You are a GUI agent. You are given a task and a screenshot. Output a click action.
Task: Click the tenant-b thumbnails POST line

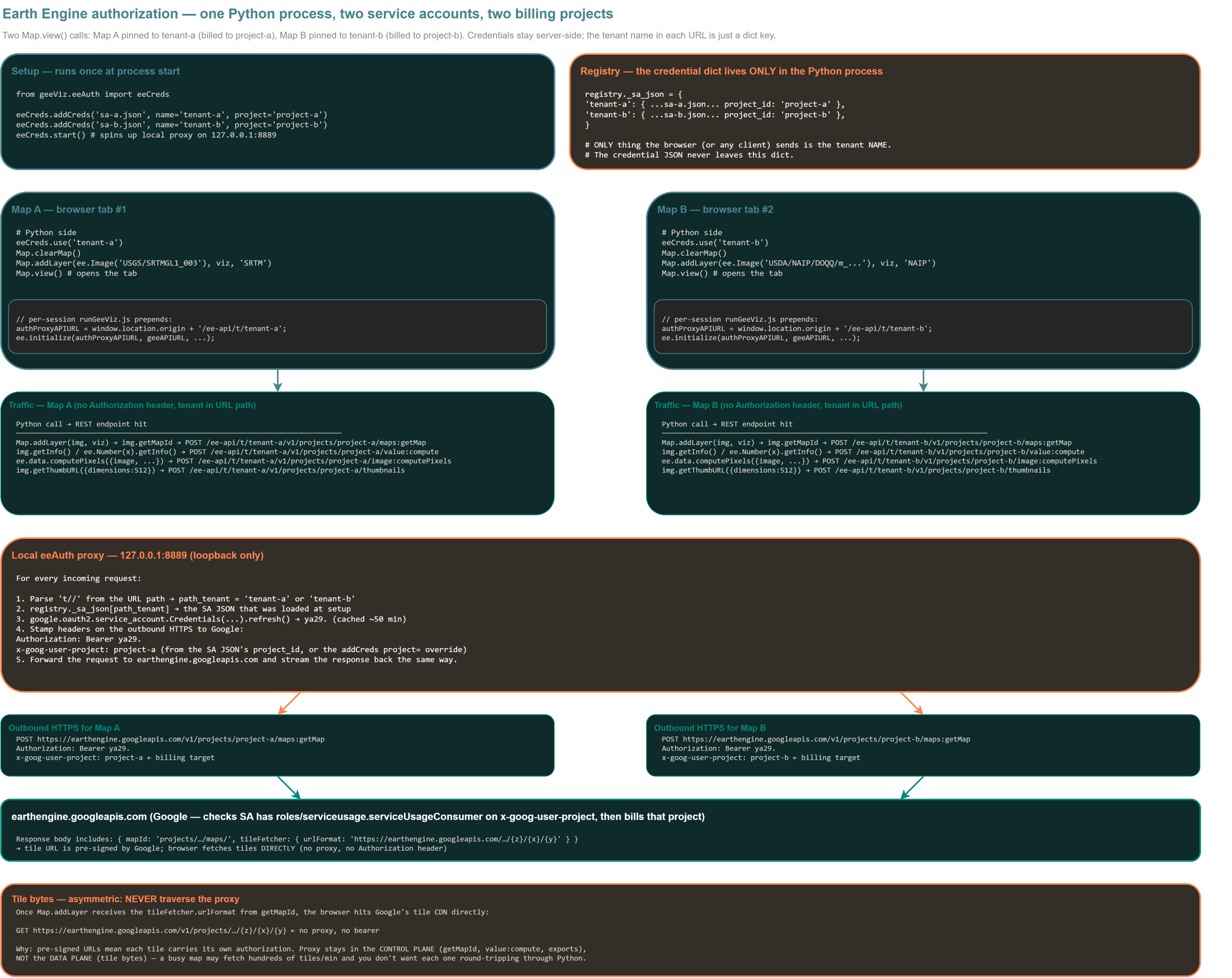point(856,470)
